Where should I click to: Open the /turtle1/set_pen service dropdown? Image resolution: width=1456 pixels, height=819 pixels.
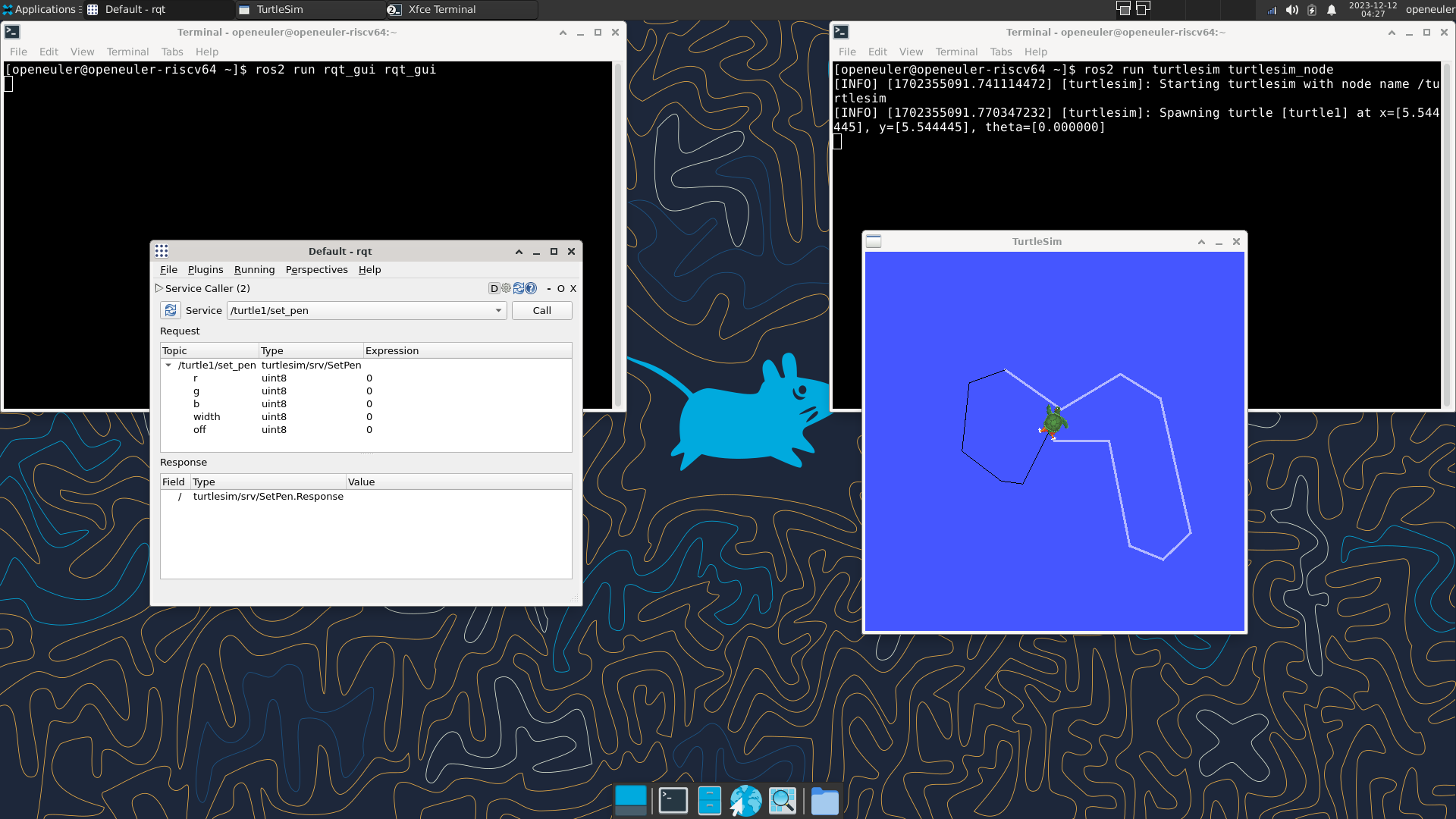point(498,310)
